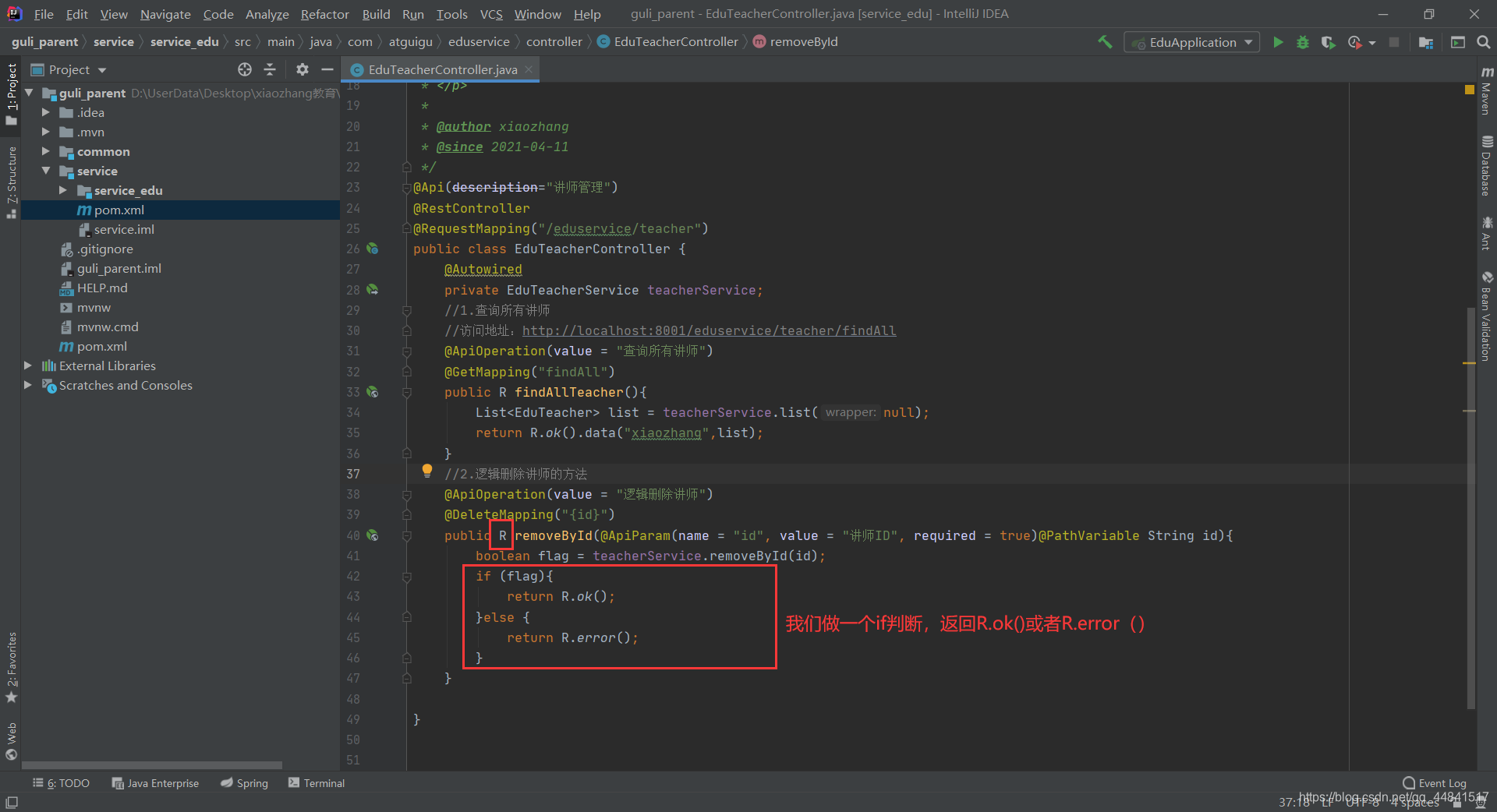1497x812 pixels.
Task: Click the gutter icon on line 28
Action: [373, 289]
